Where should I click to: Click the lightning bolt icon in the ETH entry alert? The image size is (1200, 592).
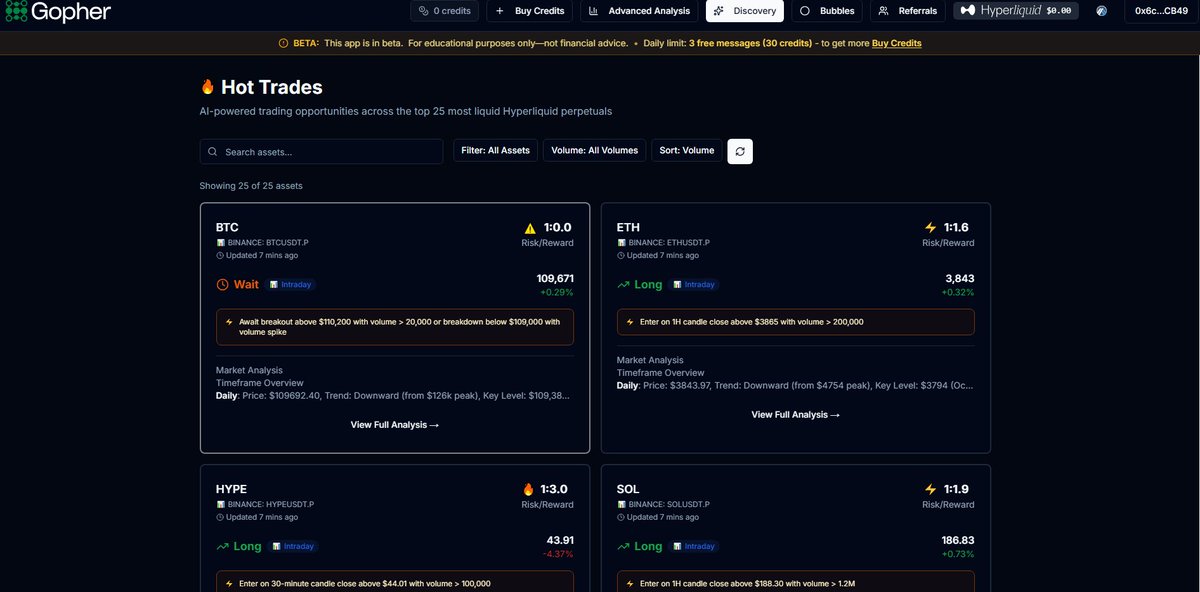pyautogui.click(x=630, y=322)
